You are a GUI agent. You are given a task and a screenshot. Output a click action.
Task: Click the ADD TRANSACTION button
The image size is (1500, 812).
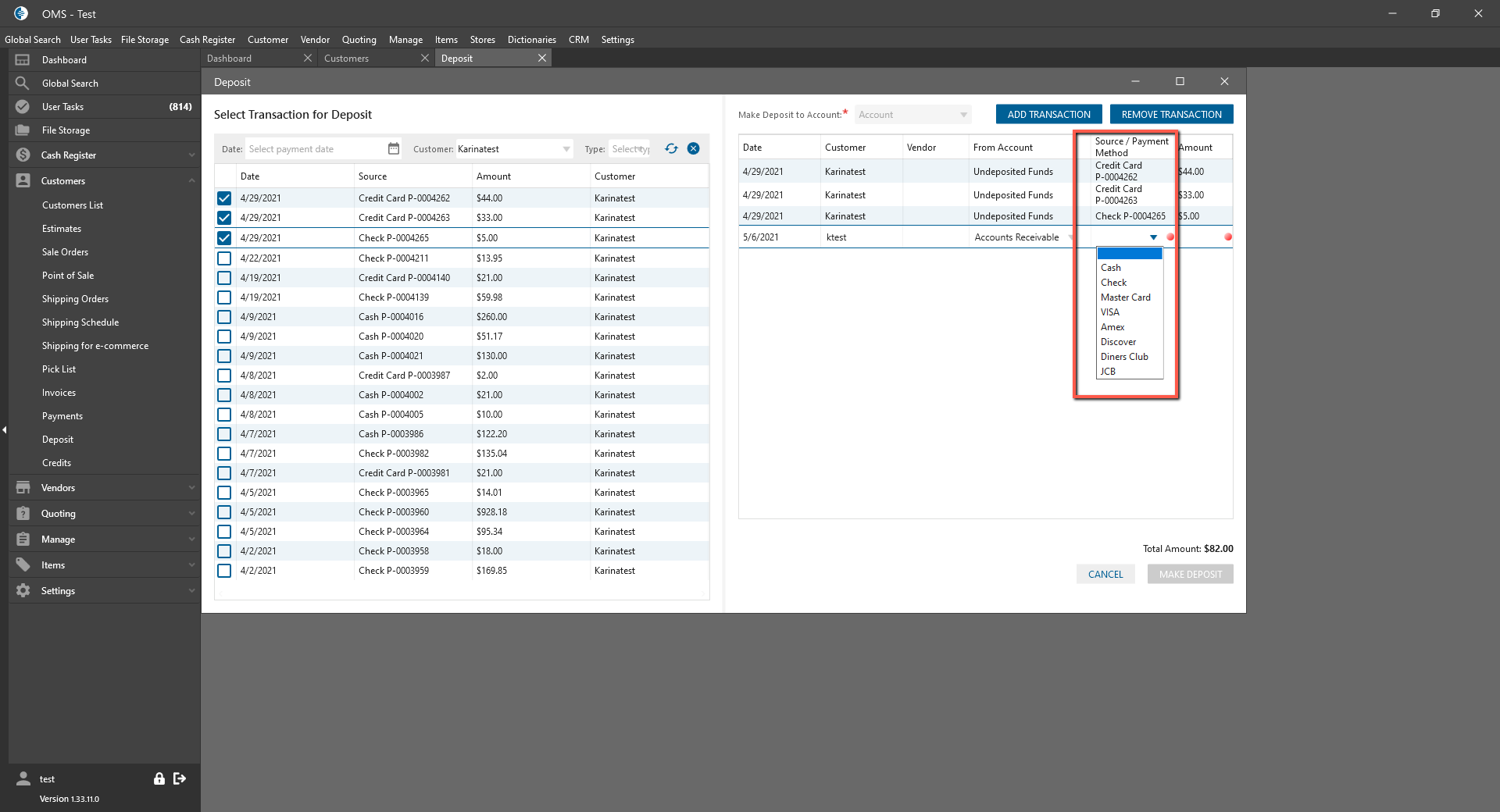(x=1048, y=115)
